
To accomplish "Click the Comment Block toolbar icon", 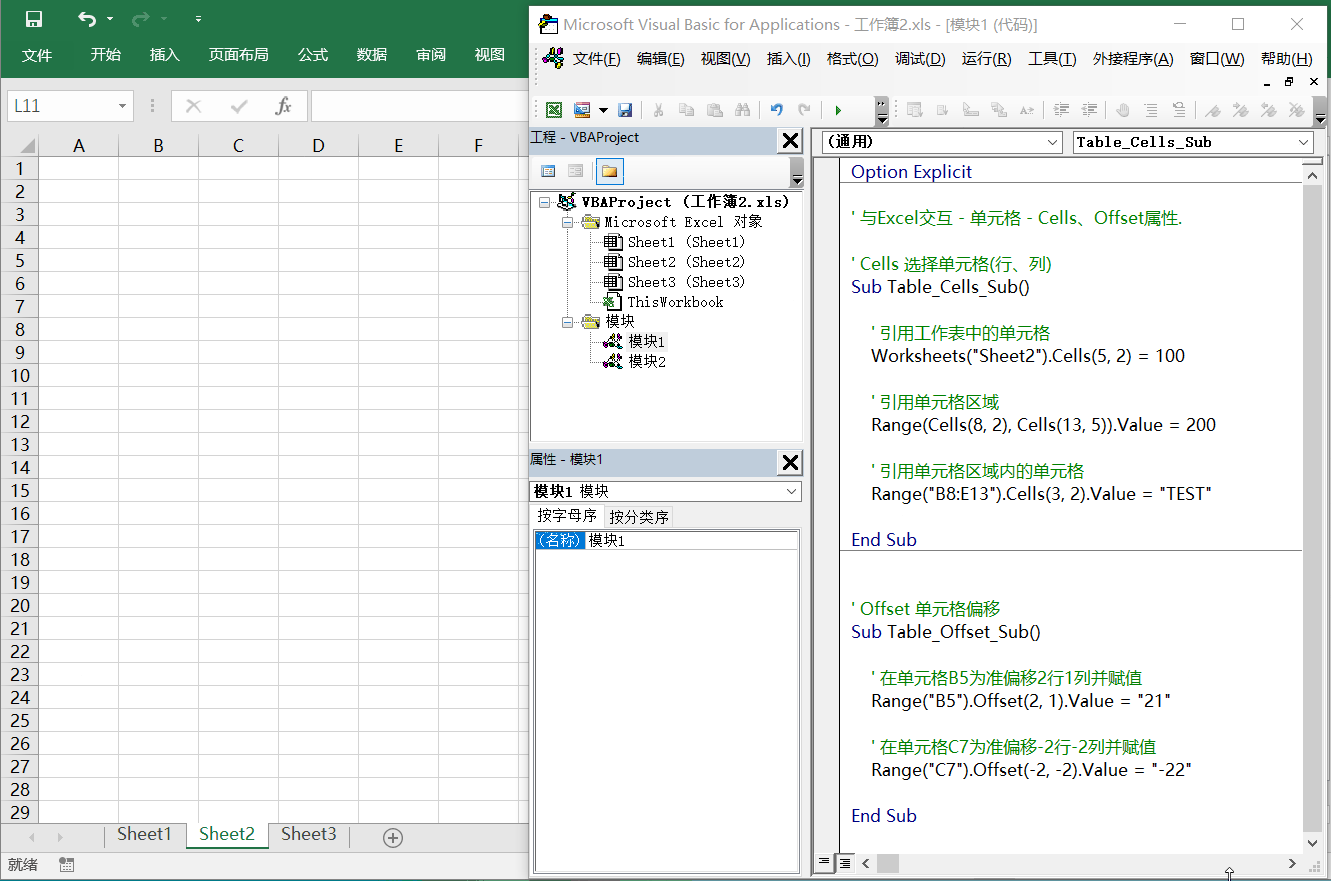I will (1151, 110).
